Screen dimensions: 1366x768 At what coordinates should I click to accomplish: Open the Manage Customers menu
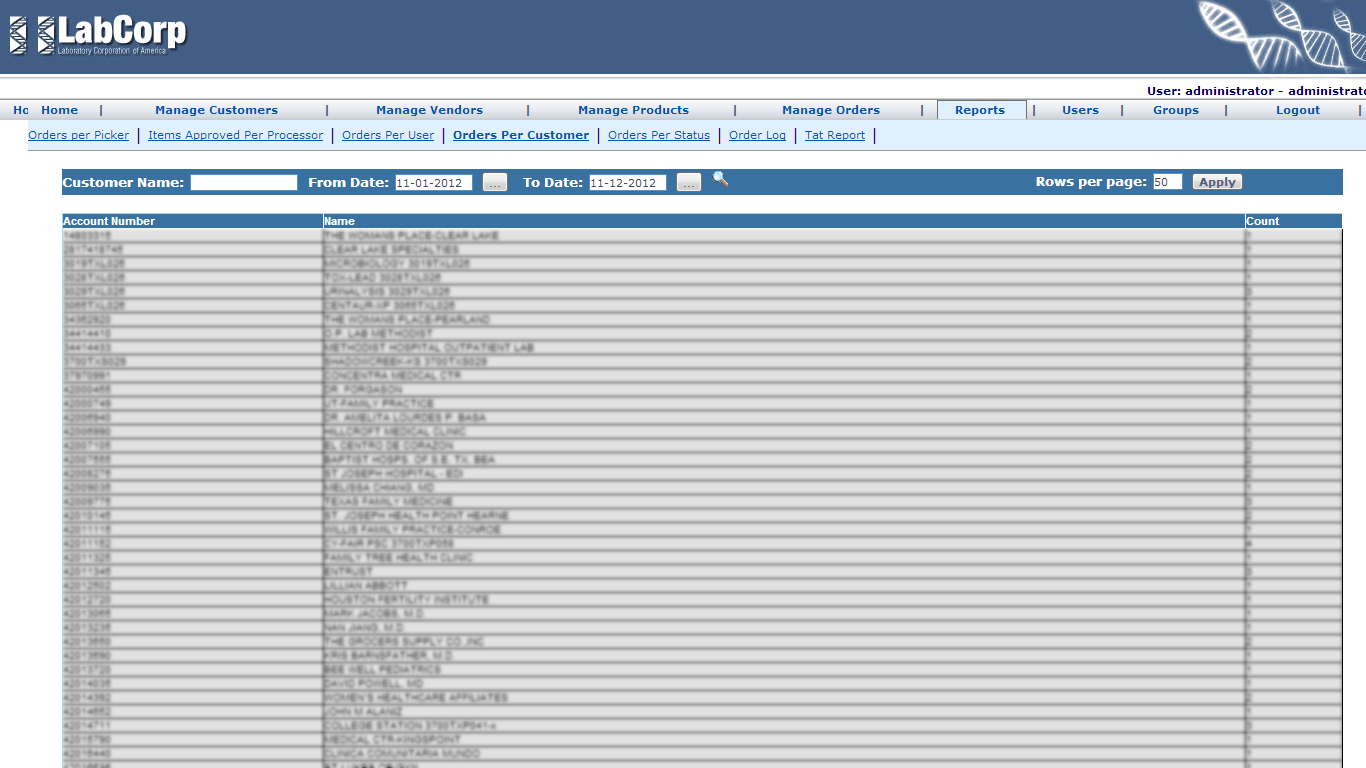[x=216, y=110]
